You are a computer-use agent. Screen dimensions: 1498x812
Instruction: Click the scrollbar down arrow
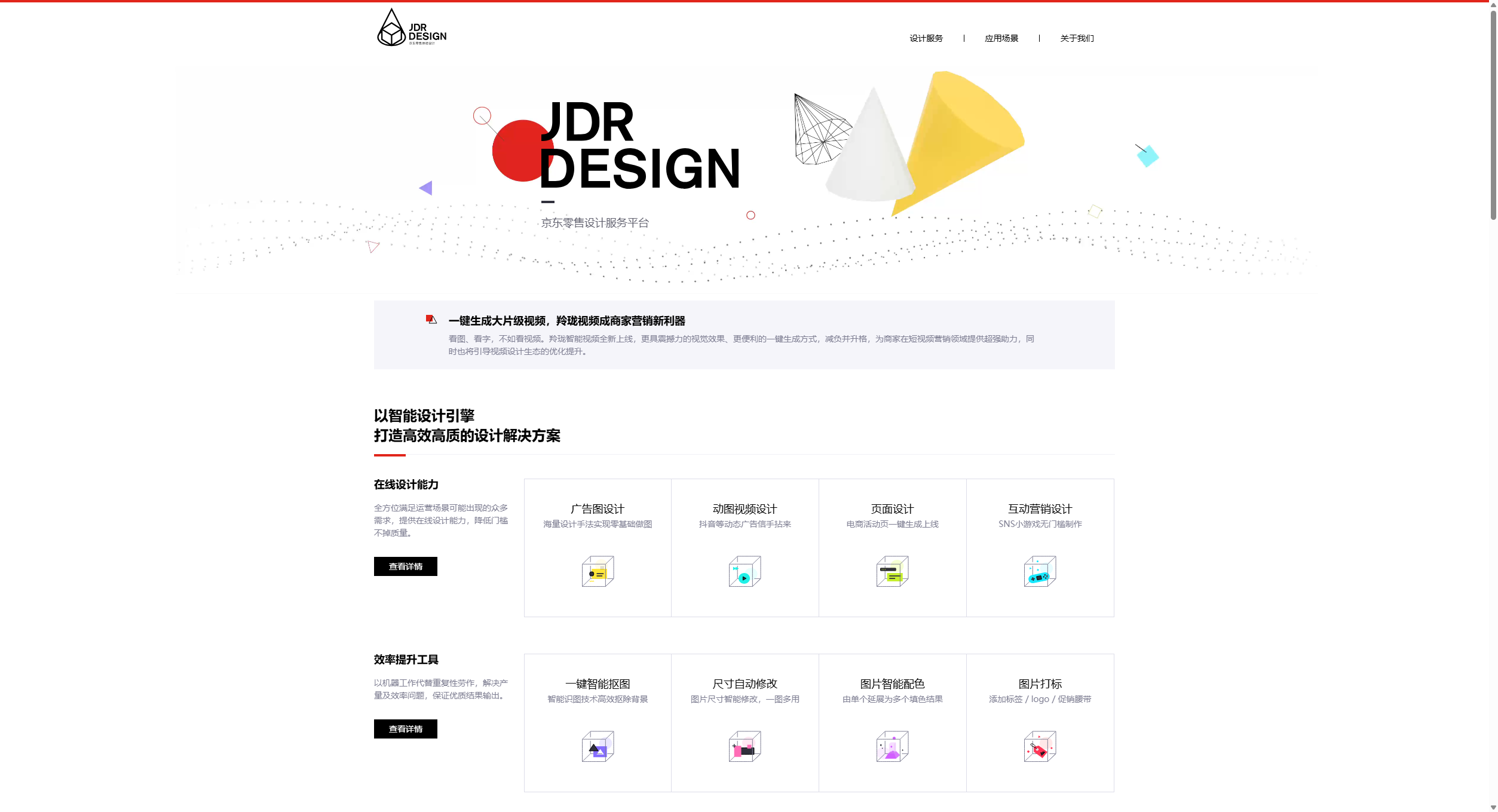pyautogui.click(x=1493, y=807)
